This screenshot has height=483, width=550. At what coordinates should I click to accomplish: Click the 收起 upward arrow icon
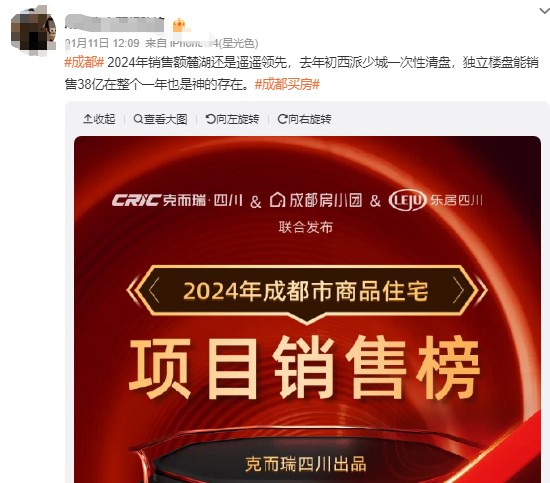[x=87, y=119]
